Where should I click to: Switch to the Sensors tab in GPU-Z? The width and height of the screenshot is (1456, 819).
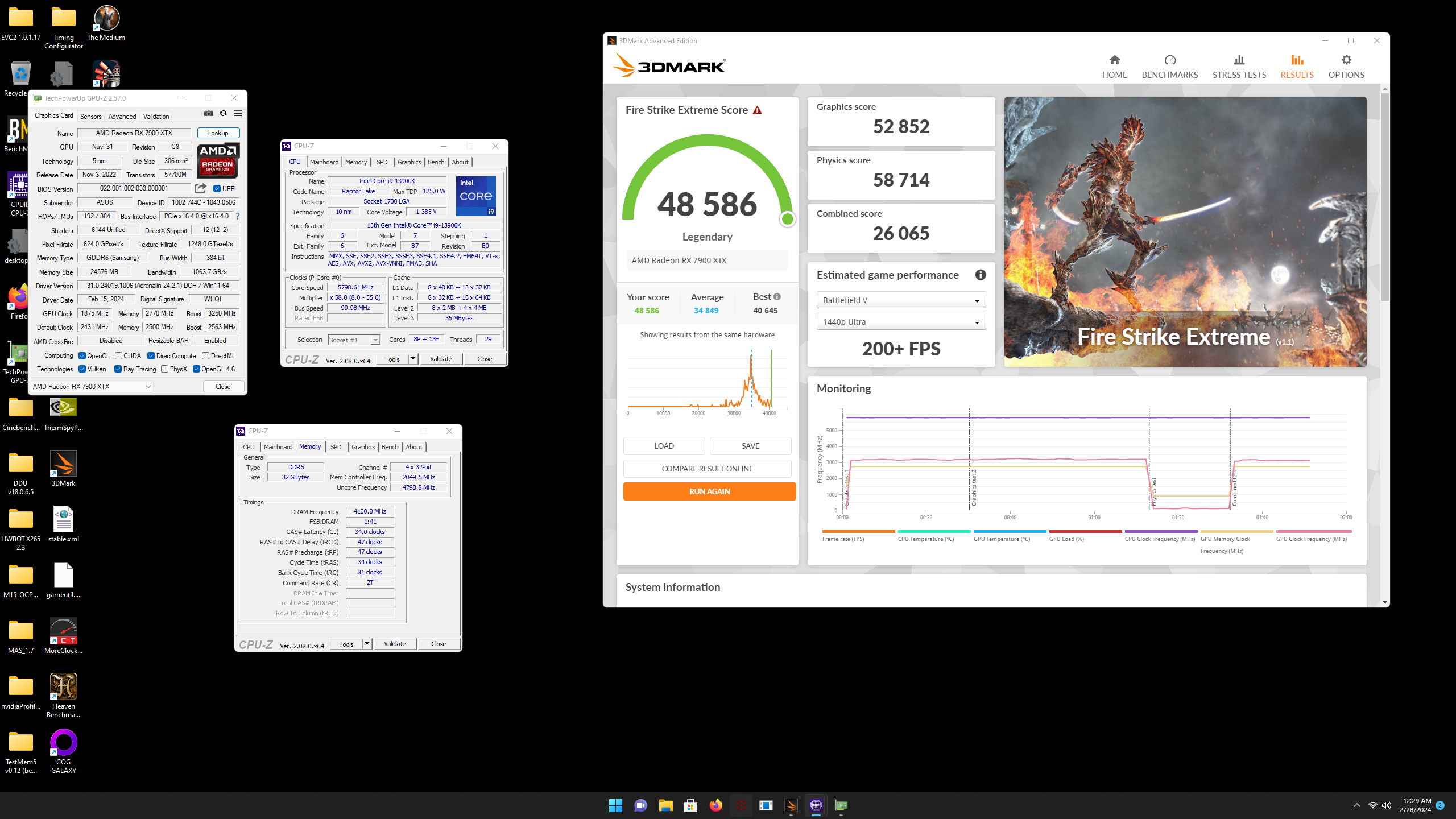click(x=90, y=117)
